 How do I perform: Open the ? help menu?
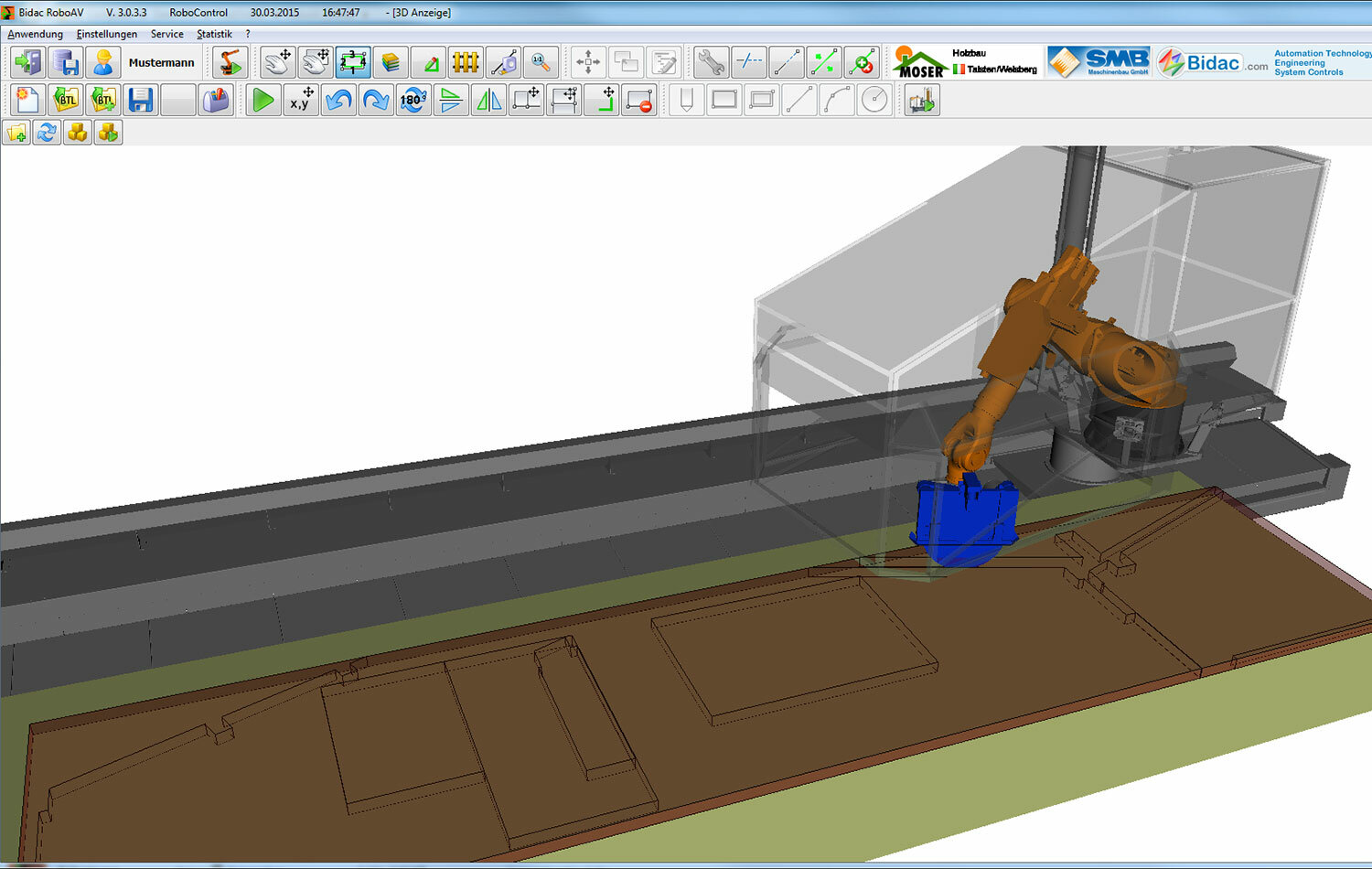coord(248,34)
